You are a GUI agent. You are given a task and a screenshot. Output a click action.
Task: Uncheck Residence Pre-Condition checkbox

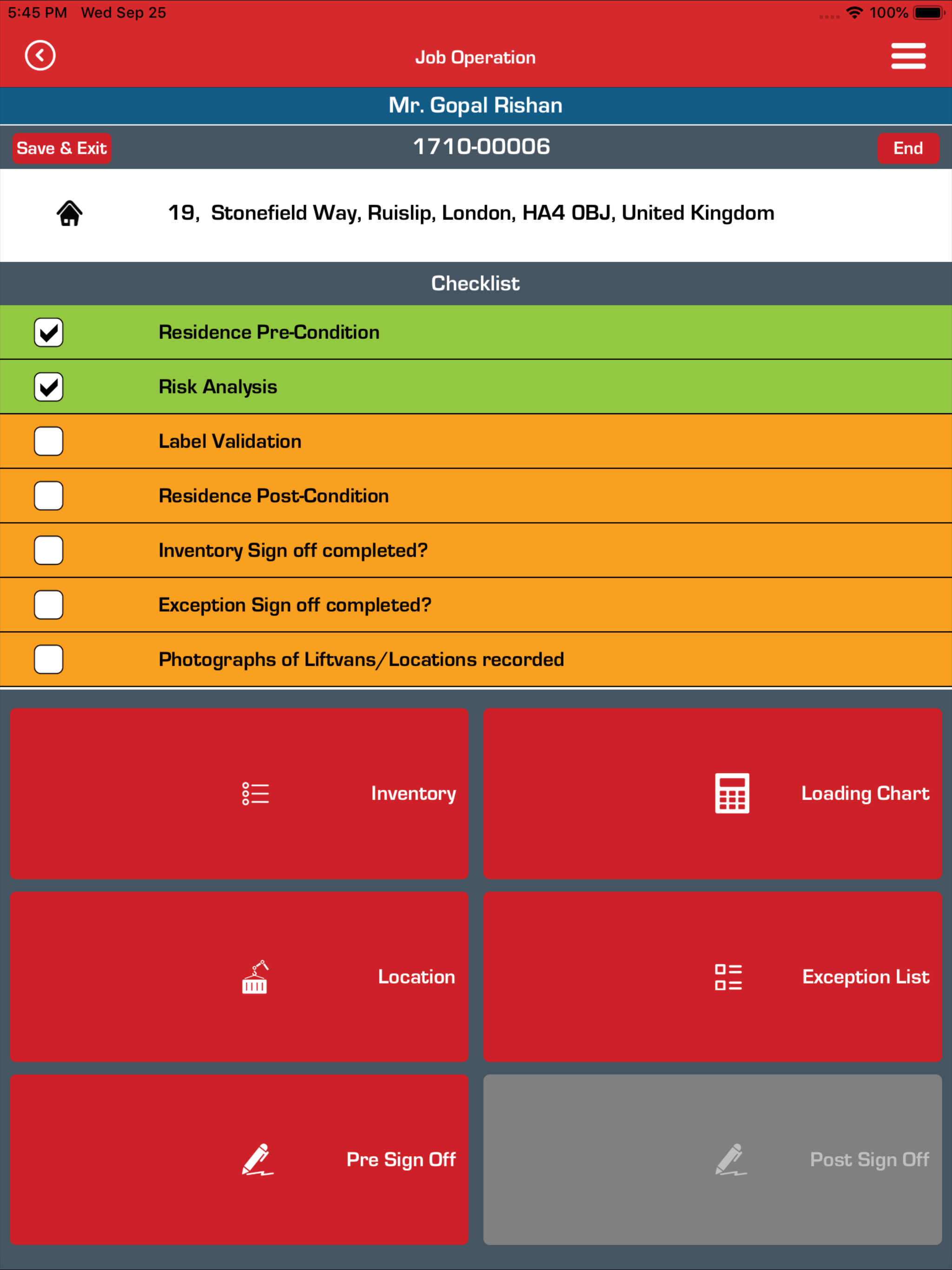(49, 332)
